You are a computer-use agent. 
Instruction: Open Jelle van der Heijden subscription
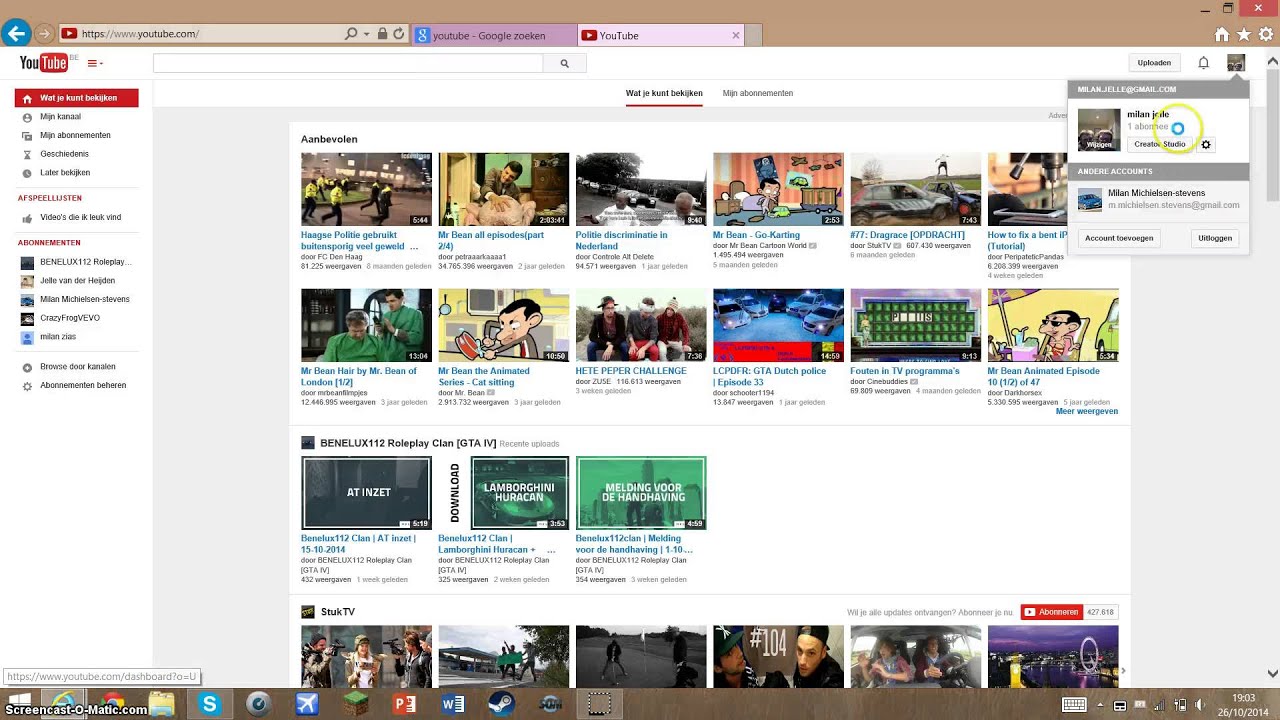68,281
